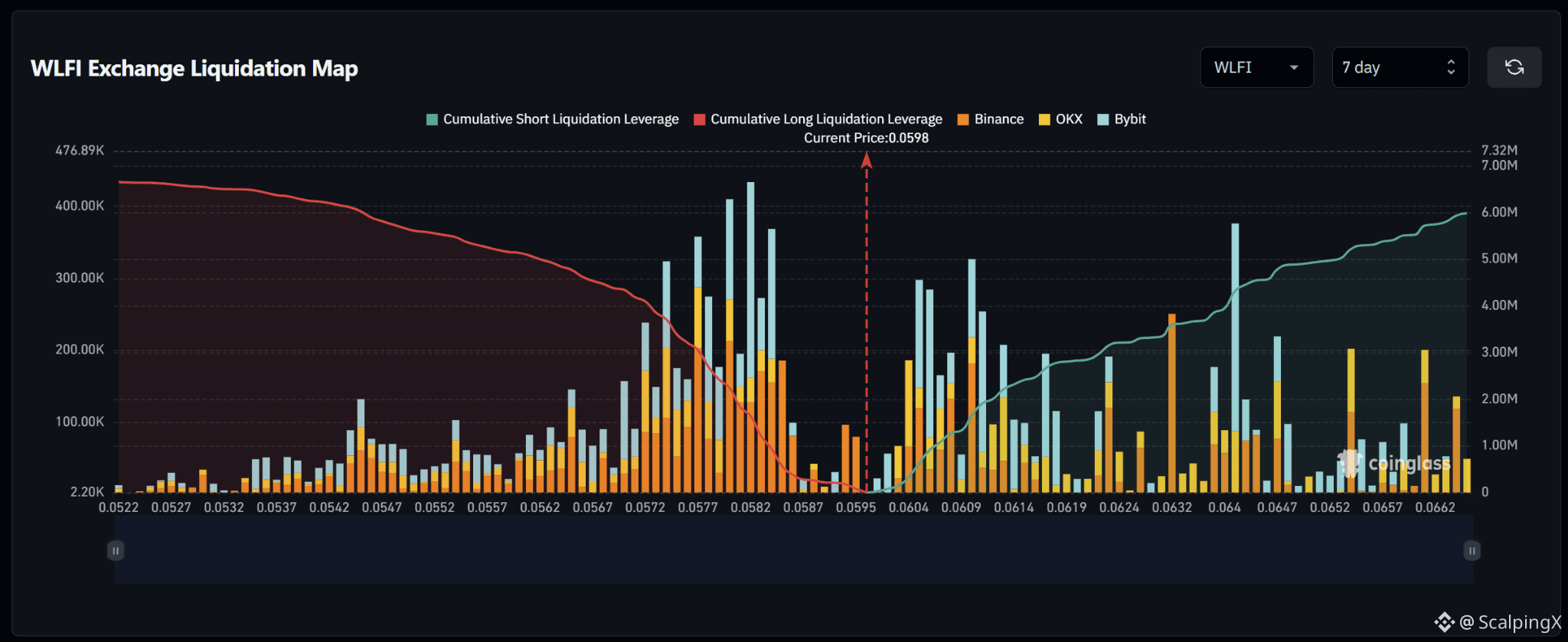Toggle Cumulative Short Liquidation Leverage legend
Image resolution: width=1568 pixels, height=642 pixels.
tap(552, 119)
